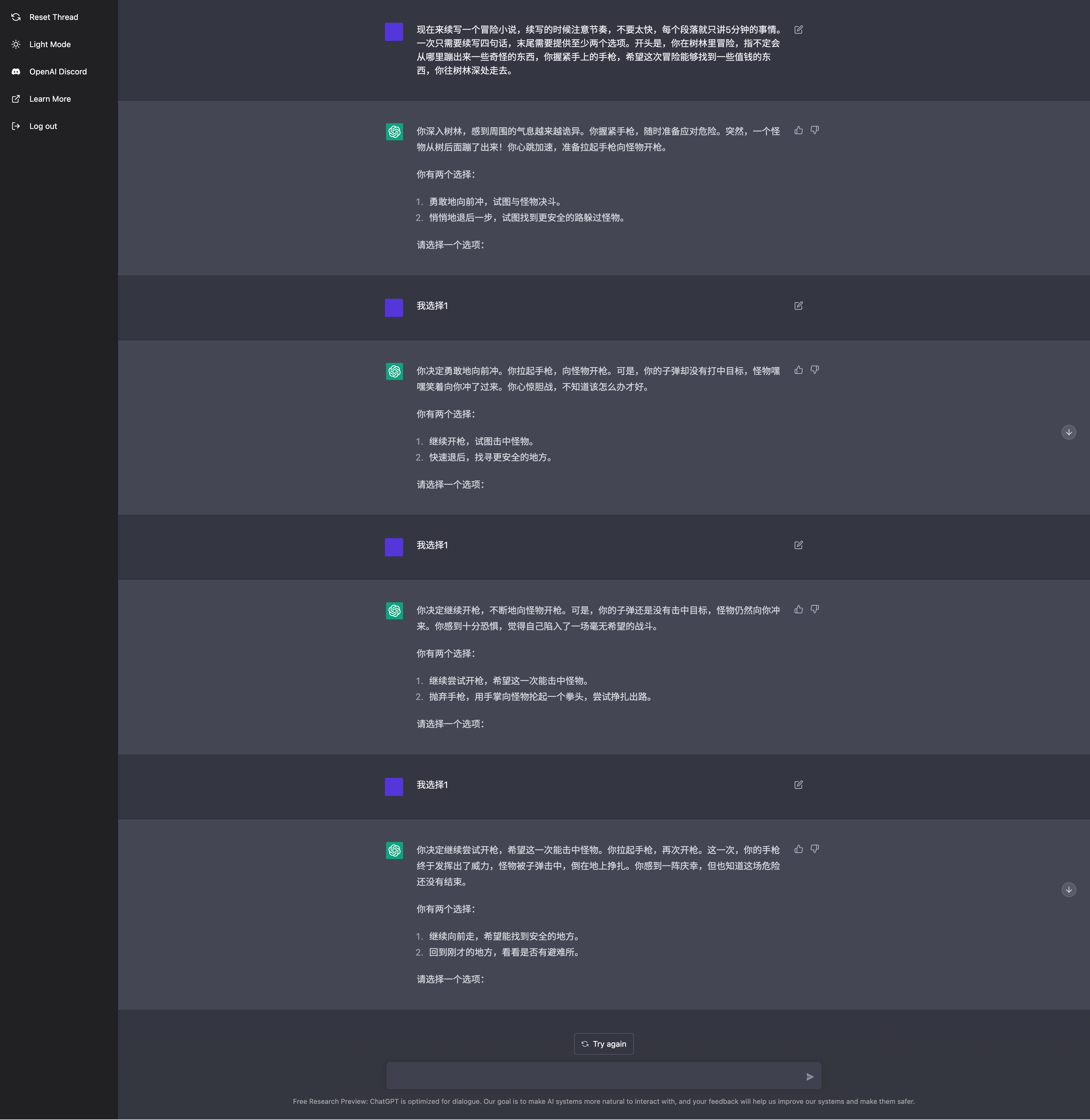Thumbs up the first ChatGPT response
1090x1120 pixels.
tap(798, 131)
